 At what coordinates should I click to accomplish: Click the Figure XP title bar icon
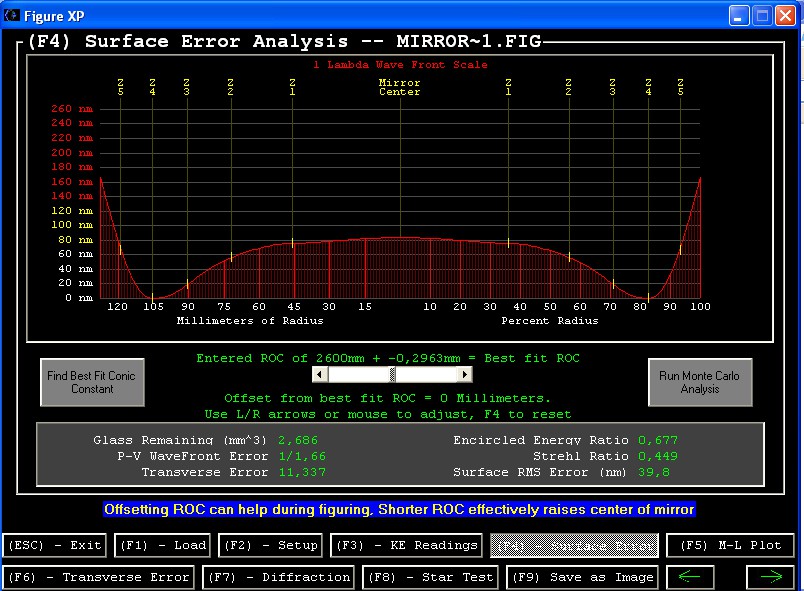[11, 15]
